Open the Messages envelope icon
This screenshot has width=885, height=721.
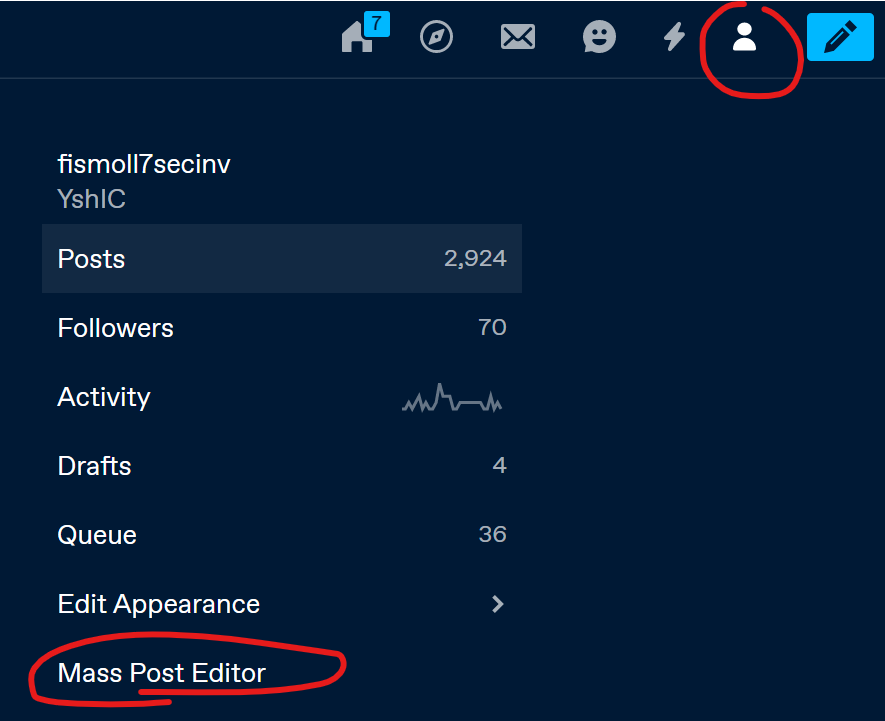518,37
